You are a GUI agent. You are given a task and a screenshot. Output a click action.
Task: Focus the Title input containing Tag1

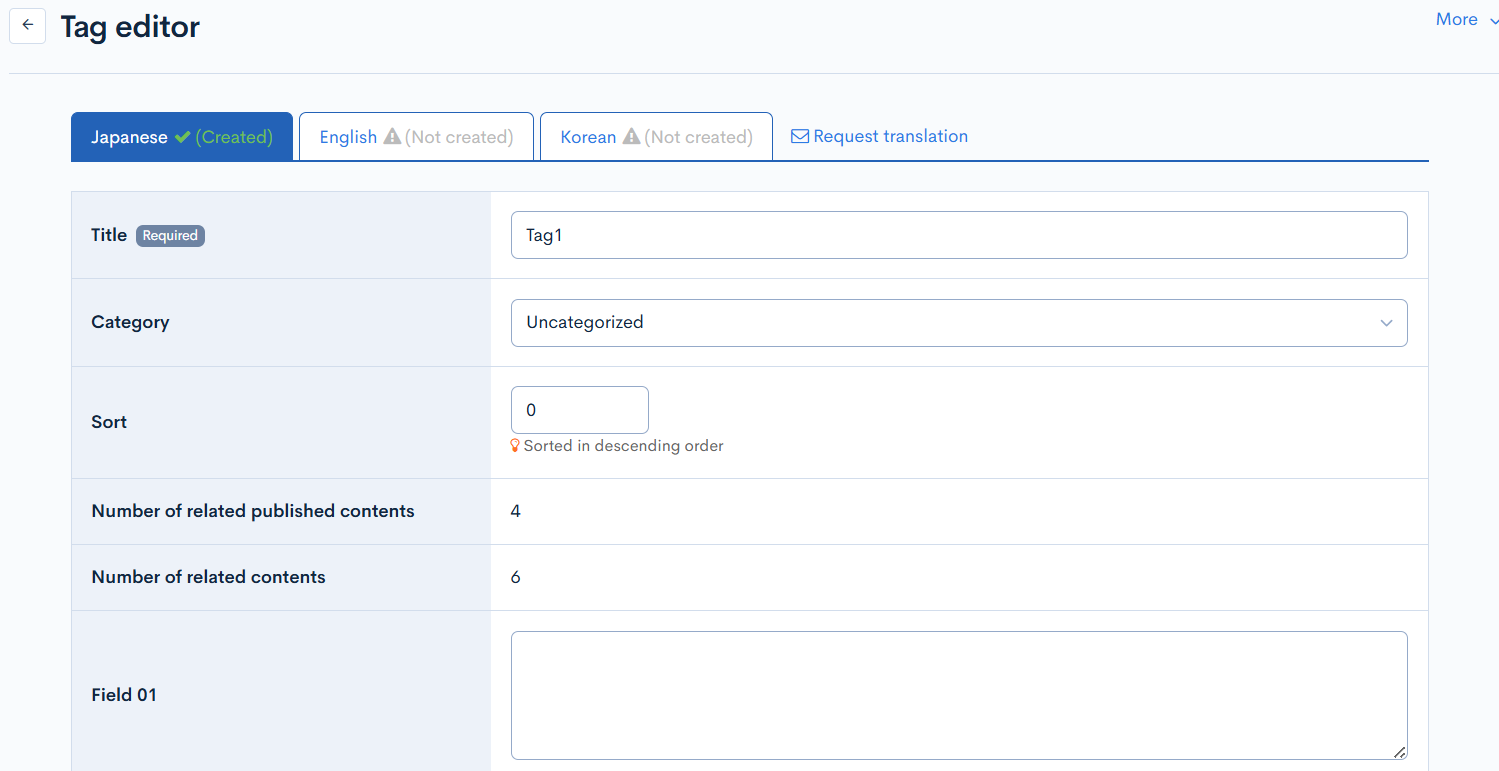coord(958,235)
